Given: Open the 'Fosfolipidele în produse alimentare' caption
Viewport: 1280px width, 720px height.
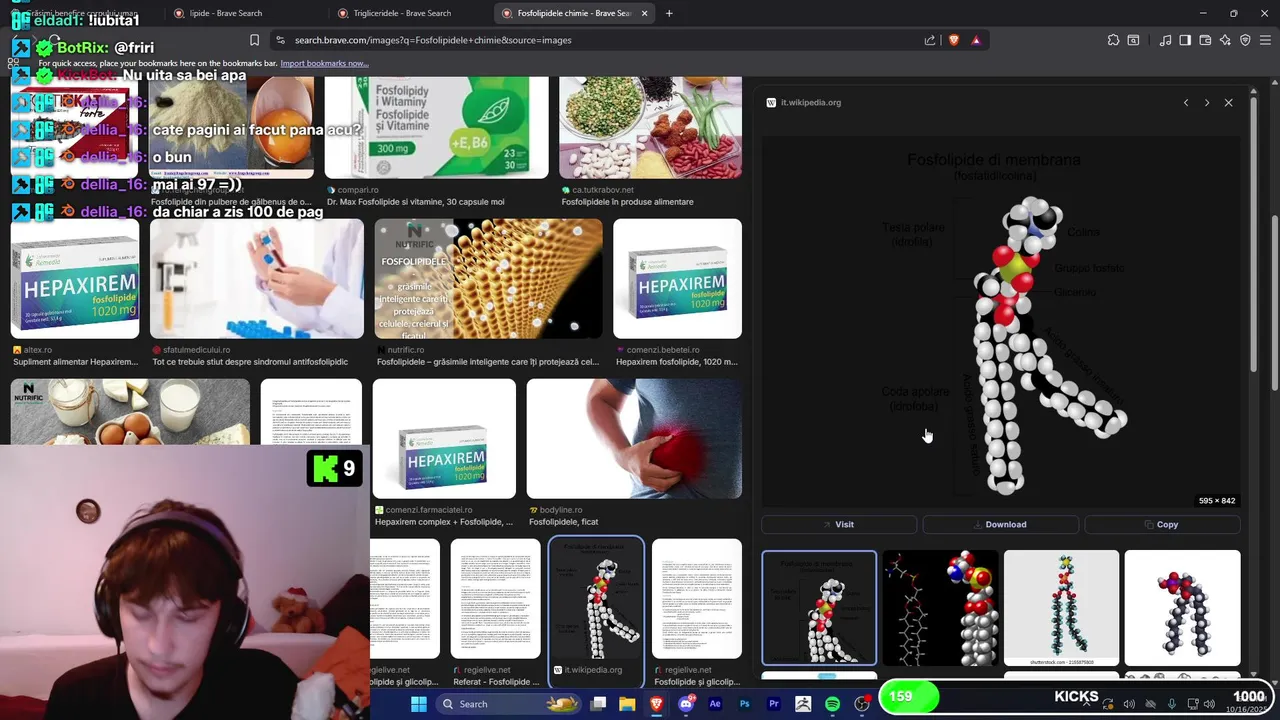Looking at the screenshot, I should point(627,202).
